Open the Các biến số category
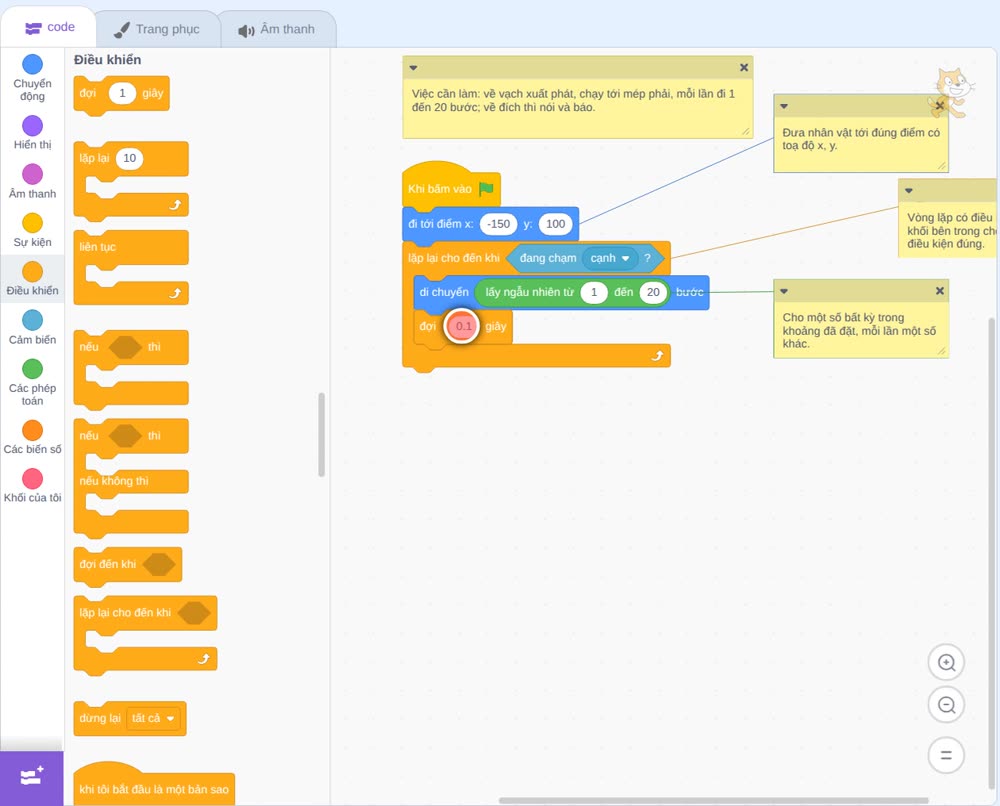The height and width of the screenshot is (806, 1000). [32, 437]
